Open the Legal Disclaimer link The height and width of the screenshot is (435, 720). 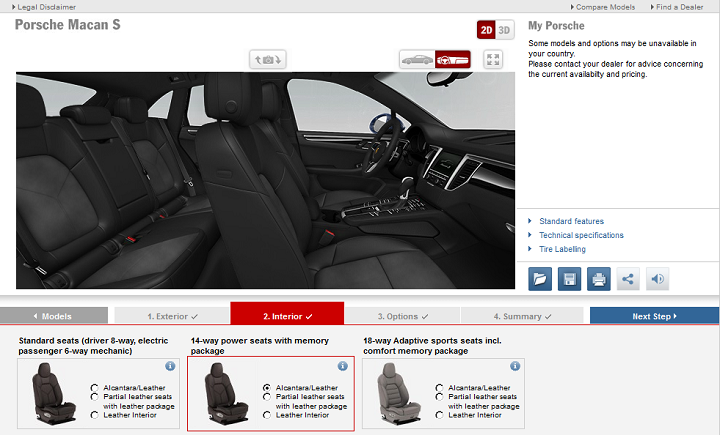click(x=44, y=7)
